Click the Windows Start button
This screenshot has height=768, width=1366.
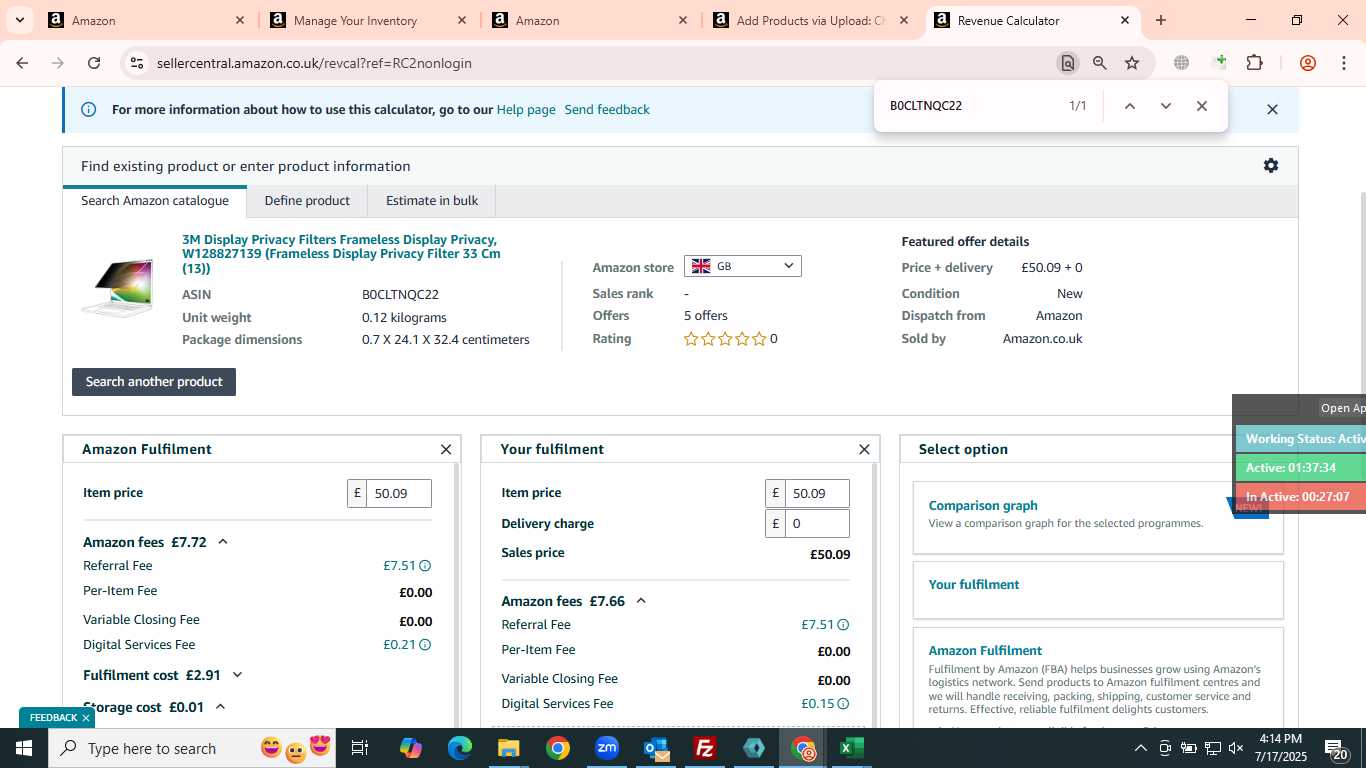23,748
